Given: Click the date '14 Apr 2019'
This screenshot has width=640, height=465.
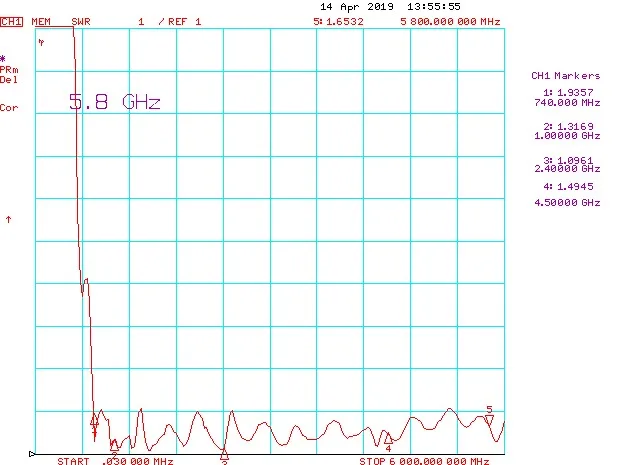Looking at the screenshot, I should 357,7.
